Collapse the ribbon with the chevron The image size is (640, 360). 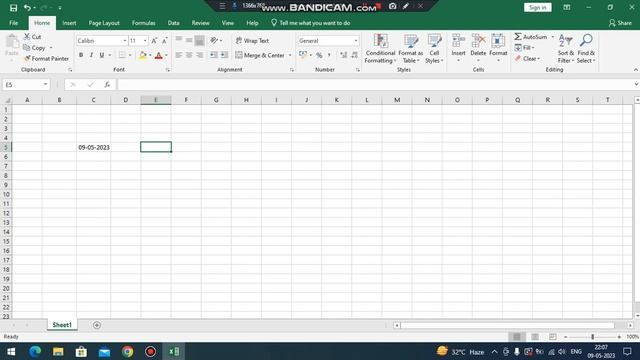click(636, 70)
